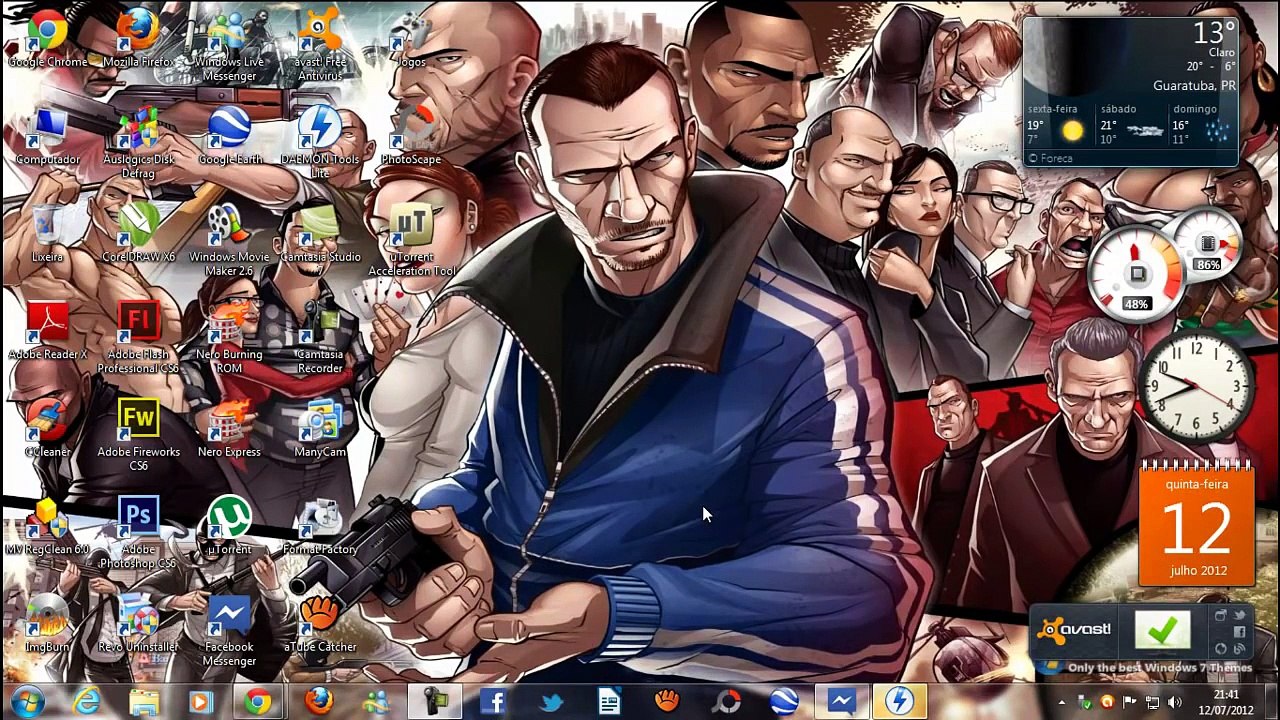Select the Lixeira recycle bin icon

(47, 234)
